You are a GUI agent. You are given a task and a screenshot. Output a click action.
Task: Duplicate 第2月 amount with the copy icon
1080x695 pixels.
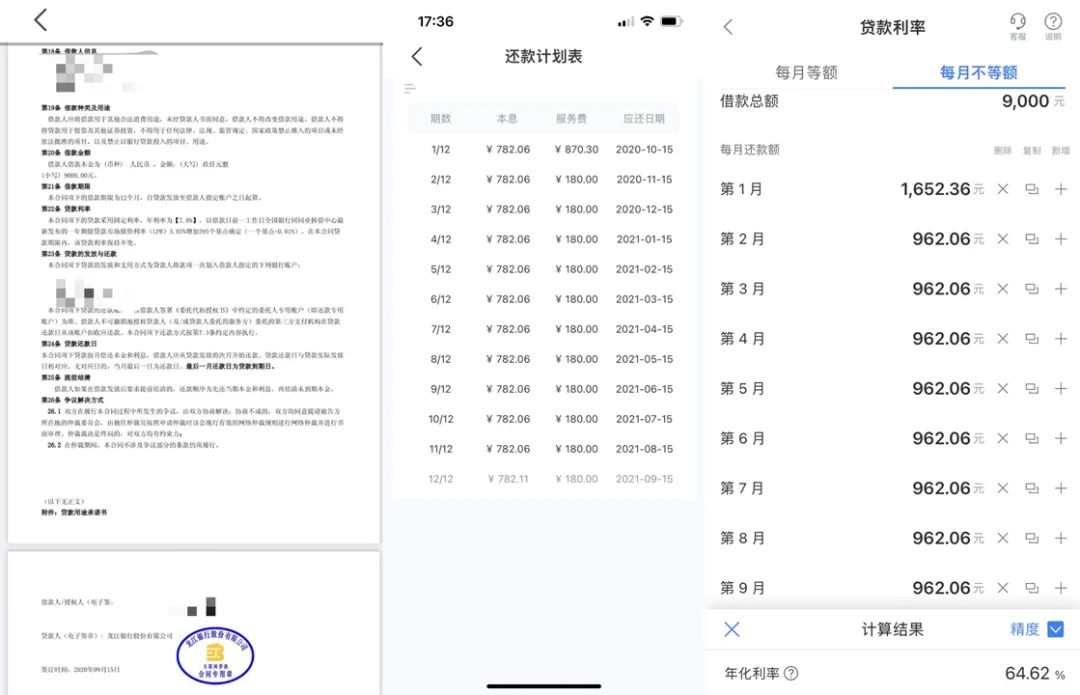point(1032,239)
